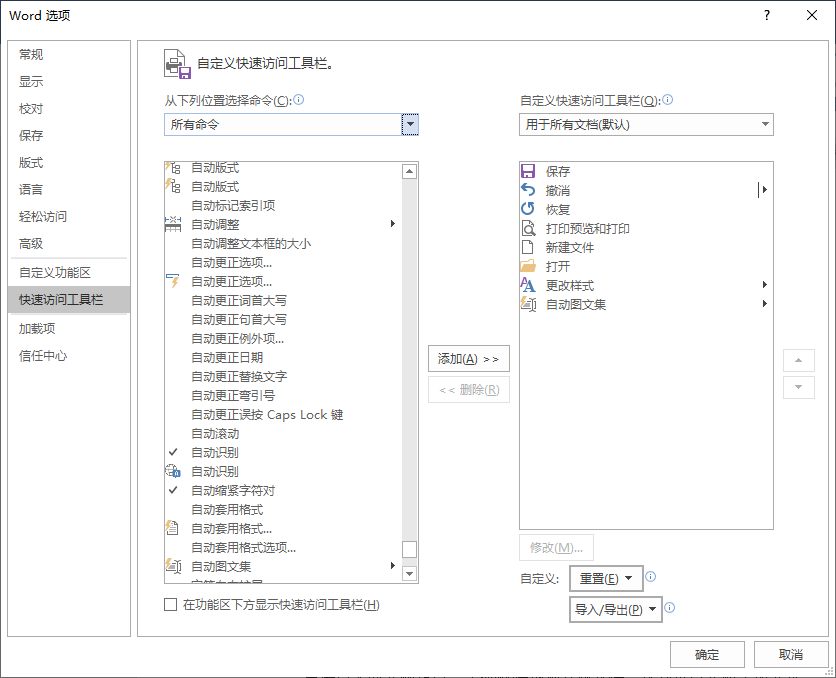This screenshot has height=678, width=836.
Task: Open the 轻松访问 options category
Action: [x=69, y=216]
